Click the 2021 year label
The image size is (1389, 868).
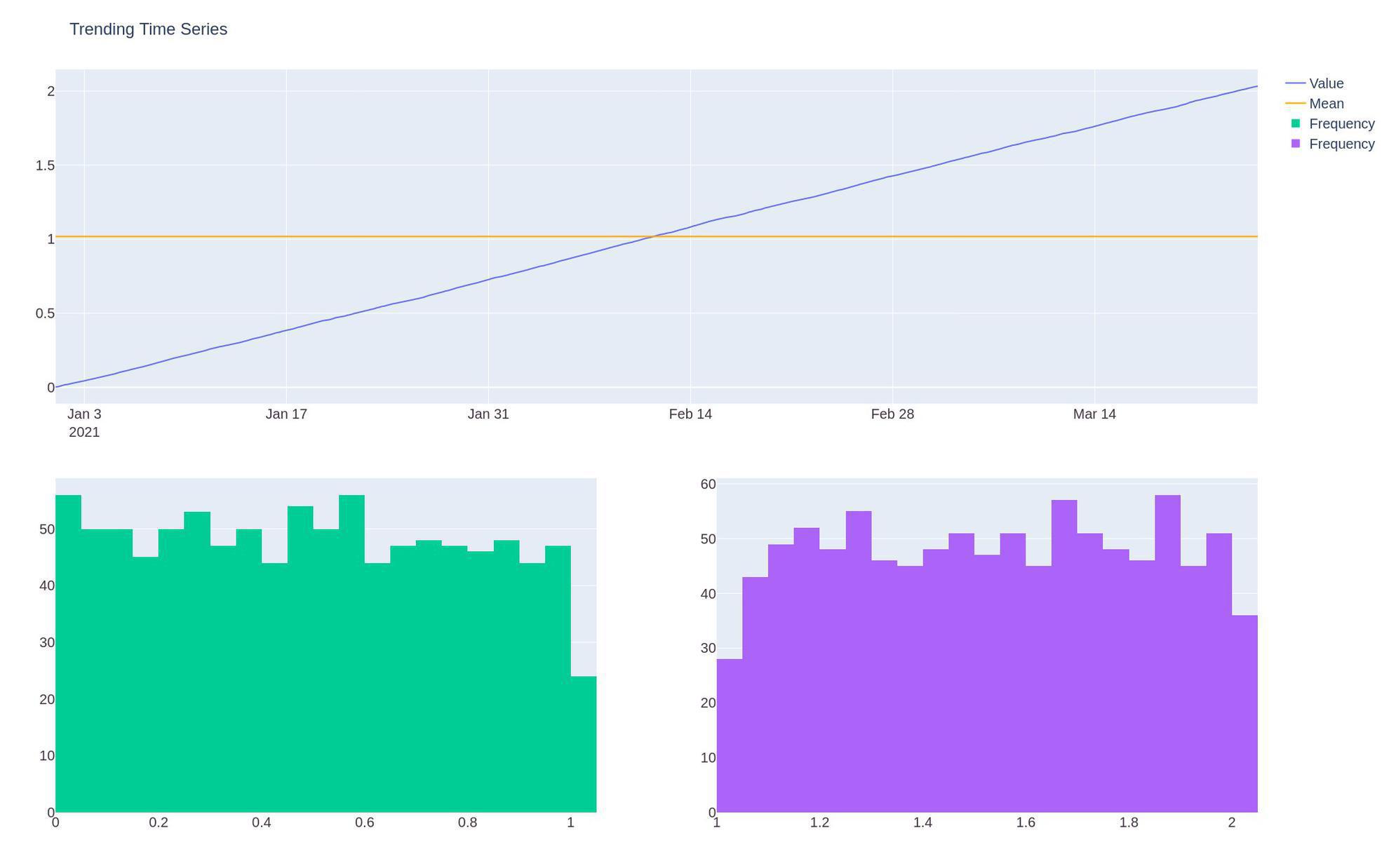(85, 433)
